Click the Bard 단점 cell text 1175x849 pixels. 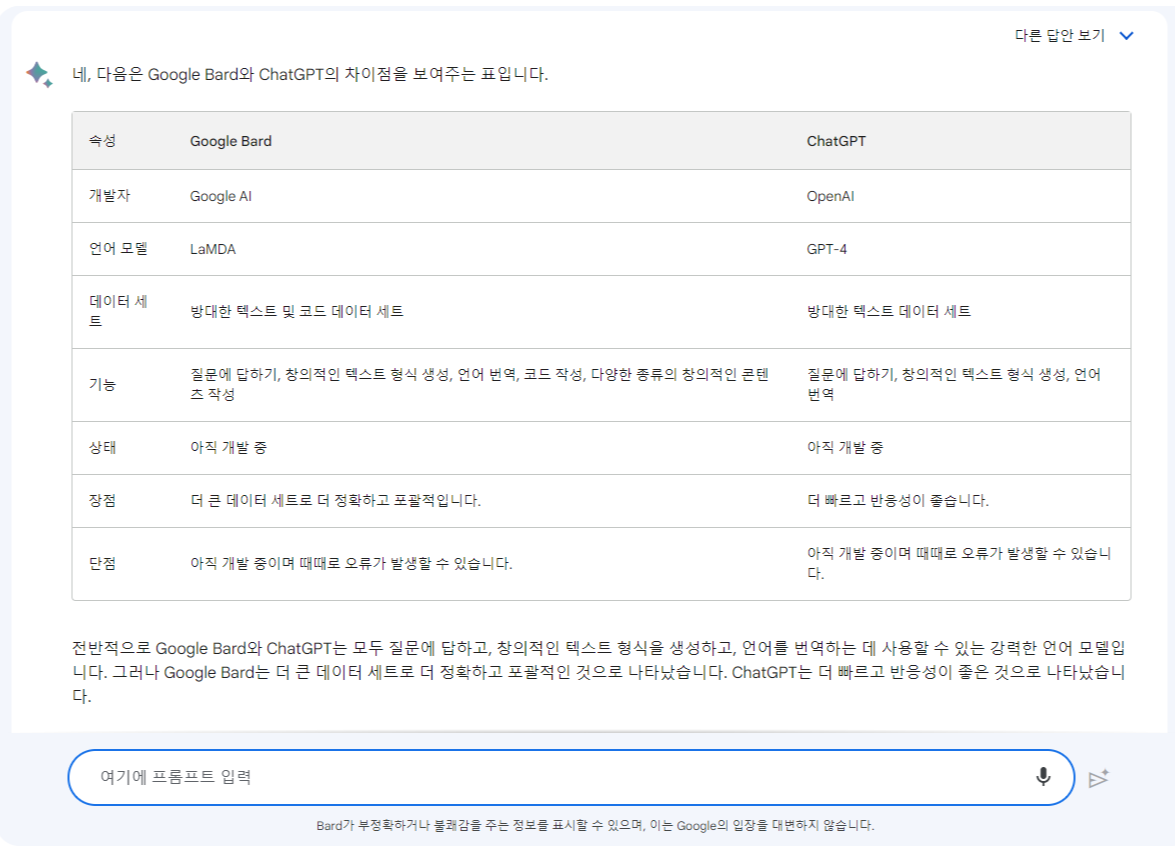point(351,564)
